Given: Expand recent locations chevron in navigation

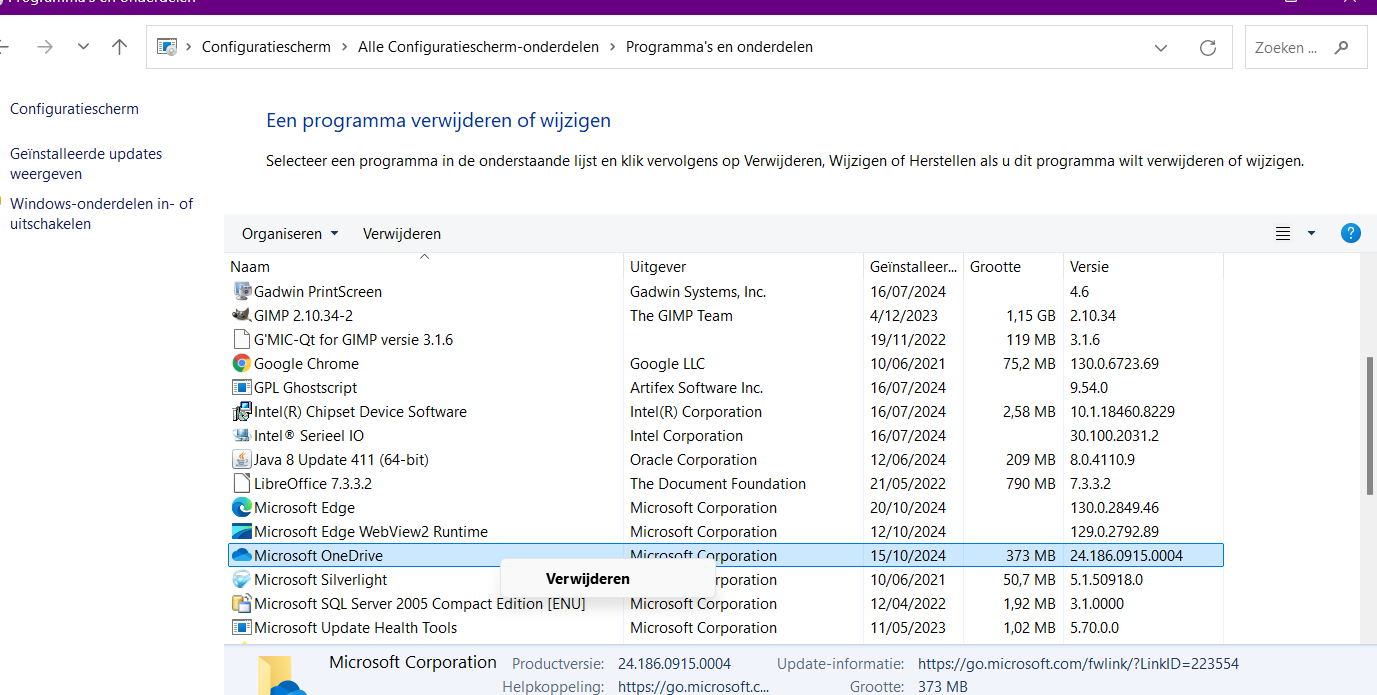Looking at the screenshot, I should [83, 47].
